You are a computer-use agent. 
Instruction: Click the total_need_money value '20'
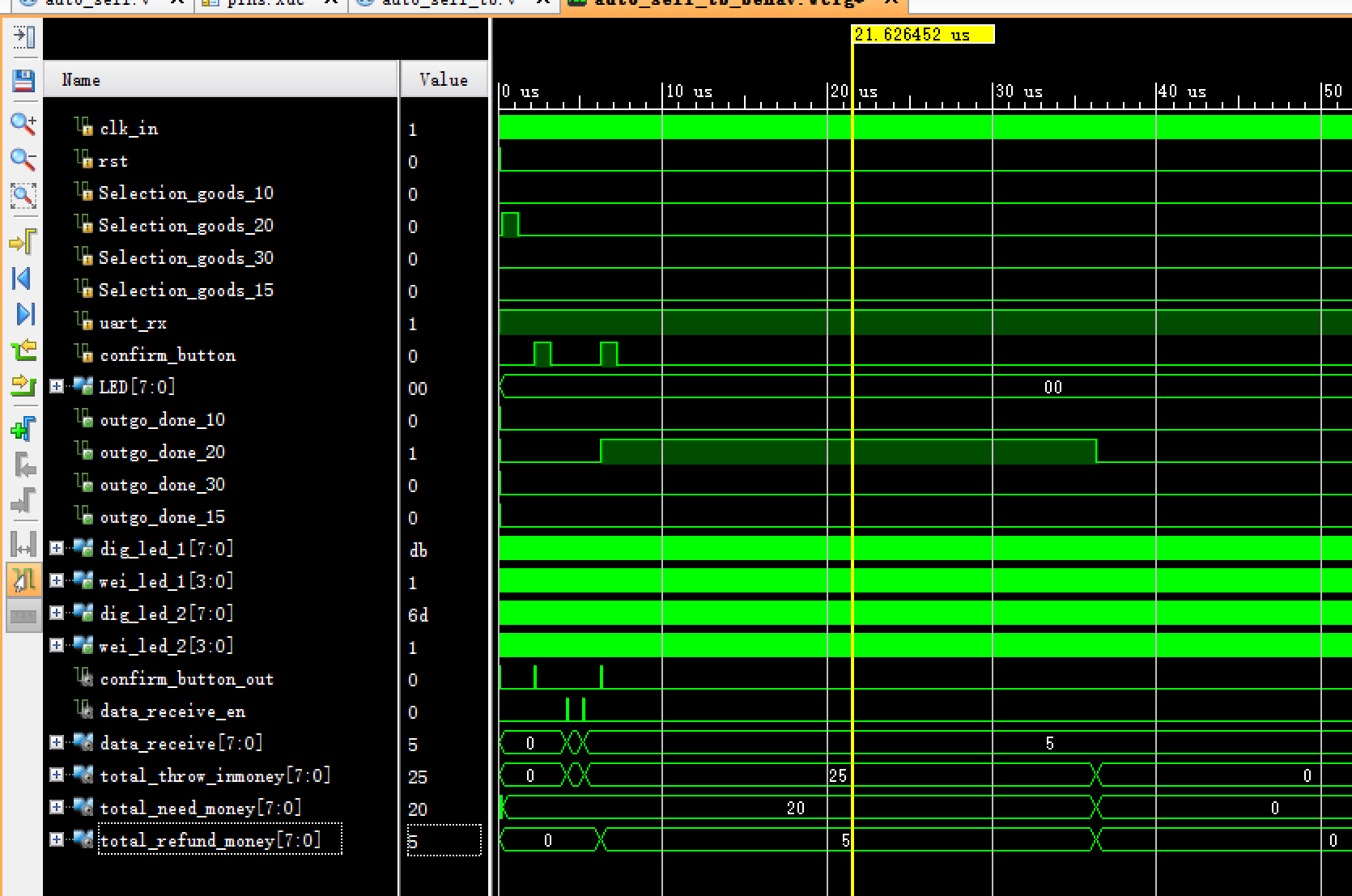(x=417, y=809)
